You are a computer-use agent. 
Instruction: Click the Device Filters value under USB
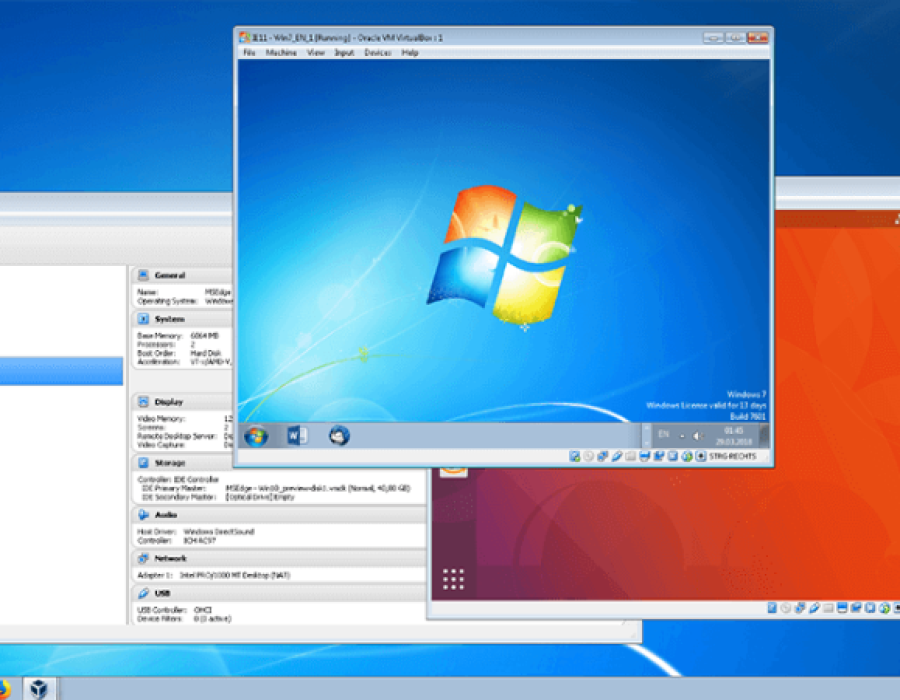[x=212, y=619]
